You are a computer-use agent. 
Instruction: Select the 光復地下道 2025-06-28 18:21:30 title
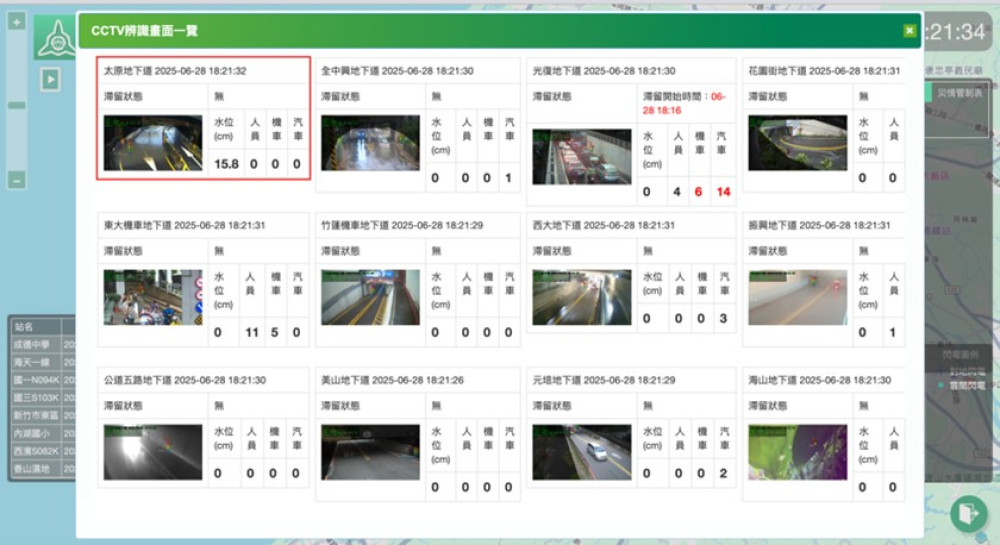point(604,71)
